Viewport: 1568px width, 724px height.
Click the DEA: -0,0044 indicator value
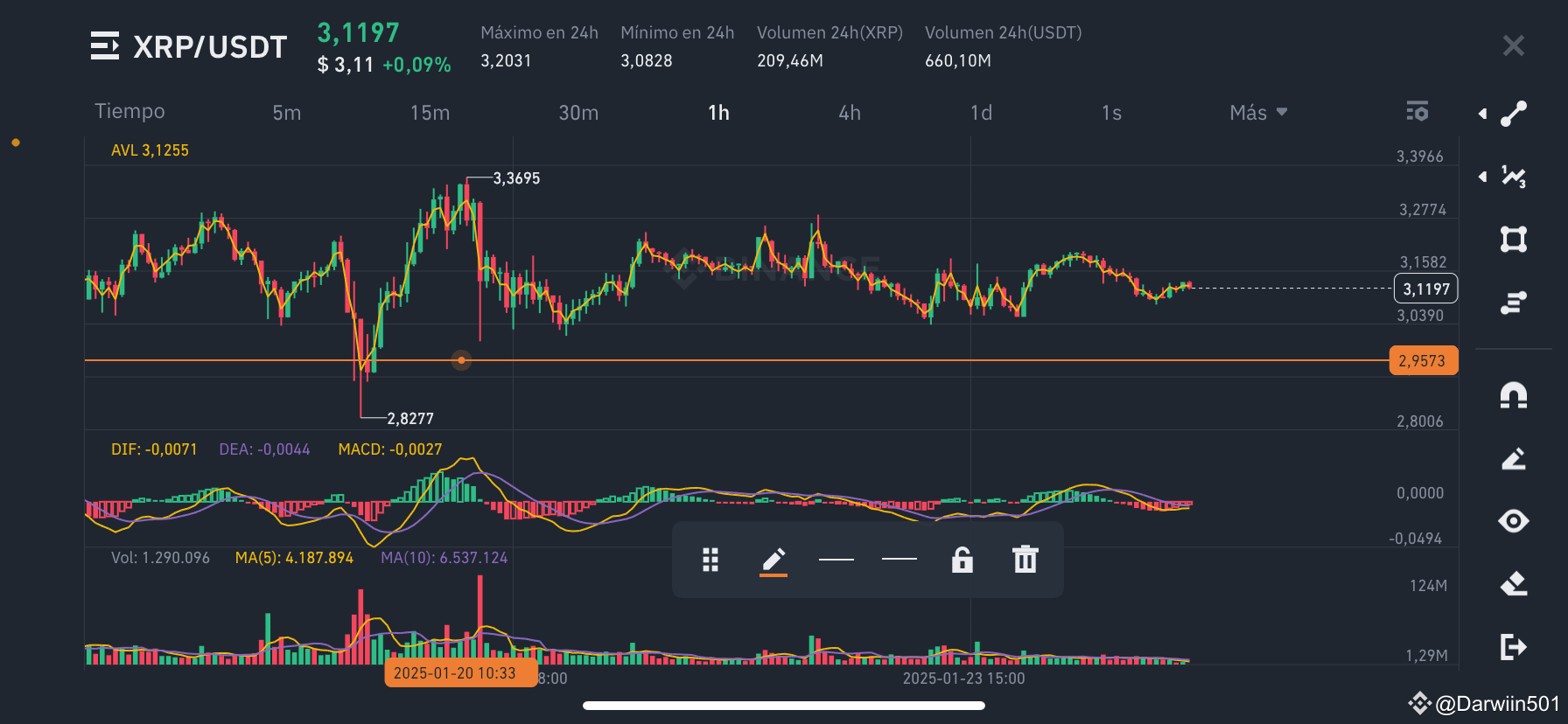(264, 449)
